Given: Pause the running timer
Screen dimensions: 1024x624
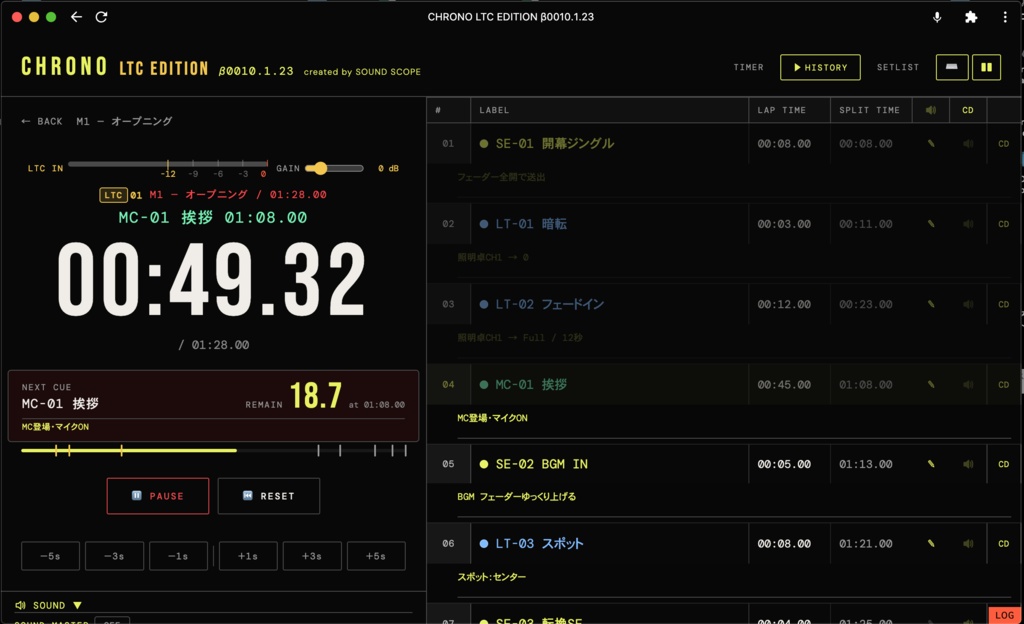Looking at the screenshot, I should 158,496.
